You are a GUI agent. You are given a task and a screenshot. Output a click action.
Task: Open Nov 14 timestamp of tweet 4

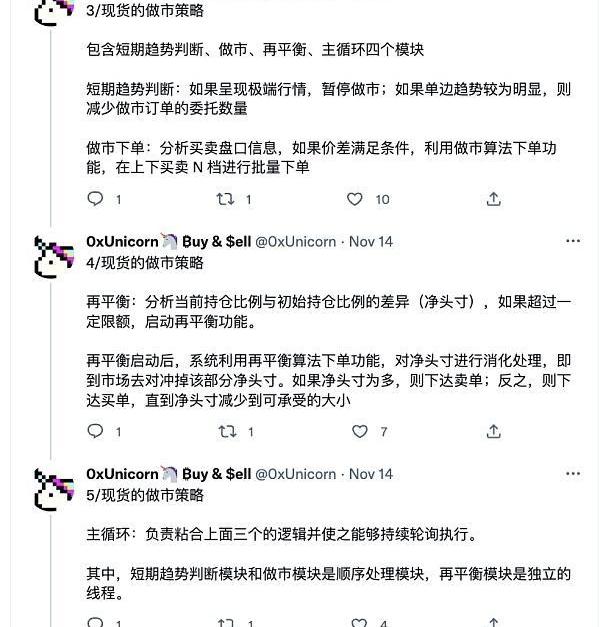click(370, 242)
